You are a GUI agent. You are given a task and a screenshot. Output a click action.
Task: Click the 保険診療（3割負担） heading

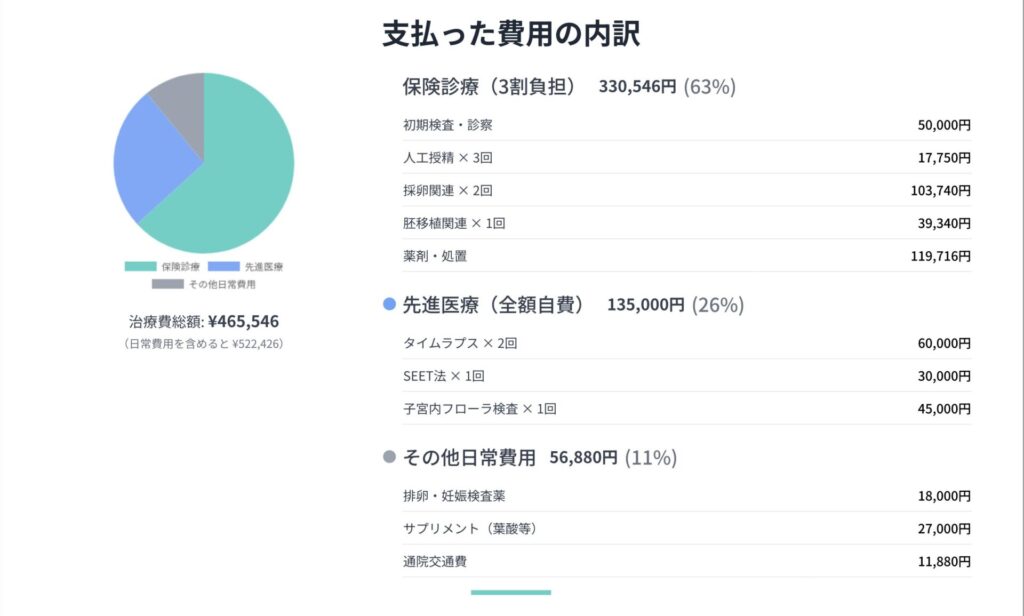pyautogui.click(x=490, y=87)
